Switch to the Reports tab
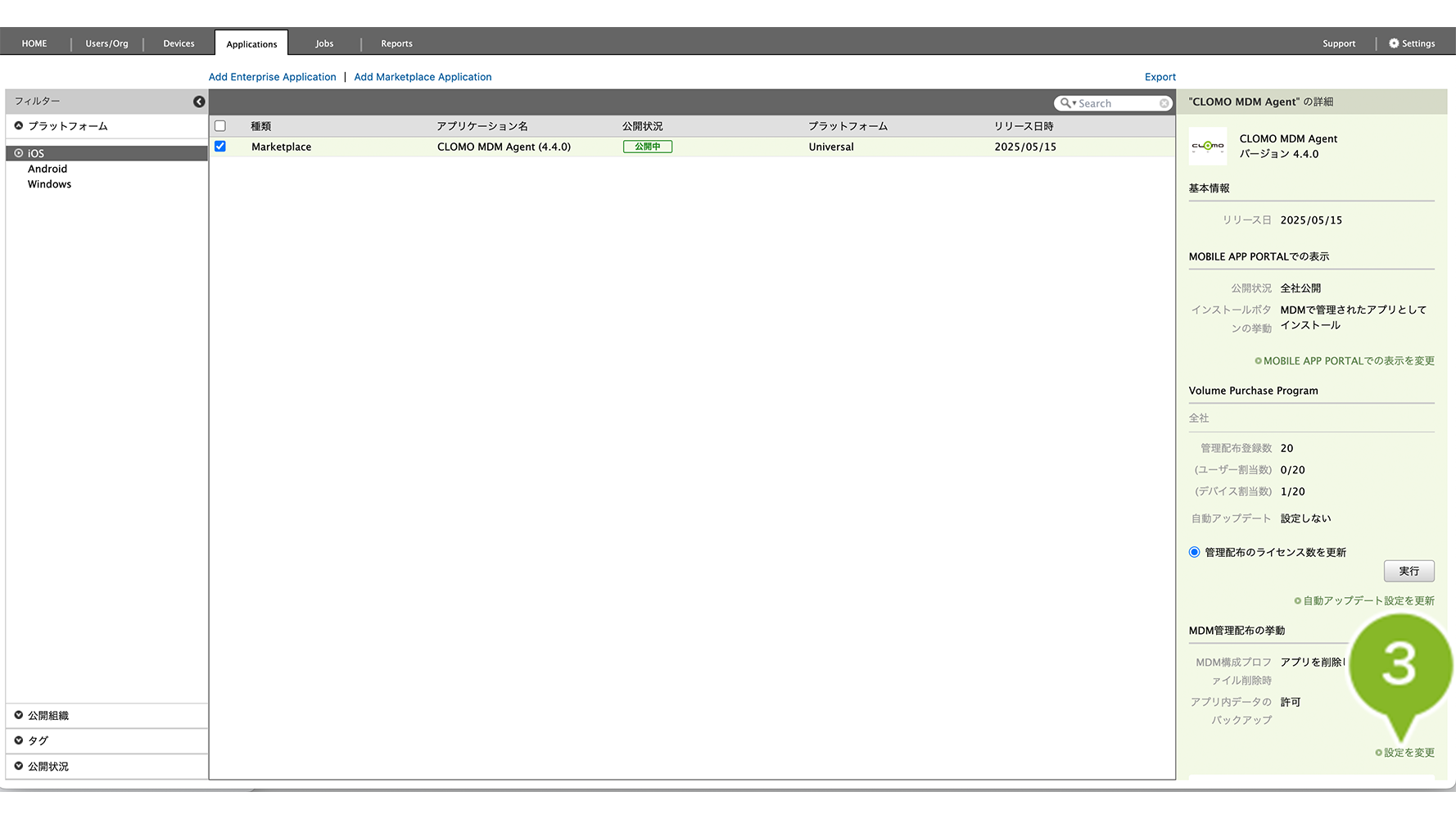Screen dimensions: 1456x819 [x=396, y=43]
